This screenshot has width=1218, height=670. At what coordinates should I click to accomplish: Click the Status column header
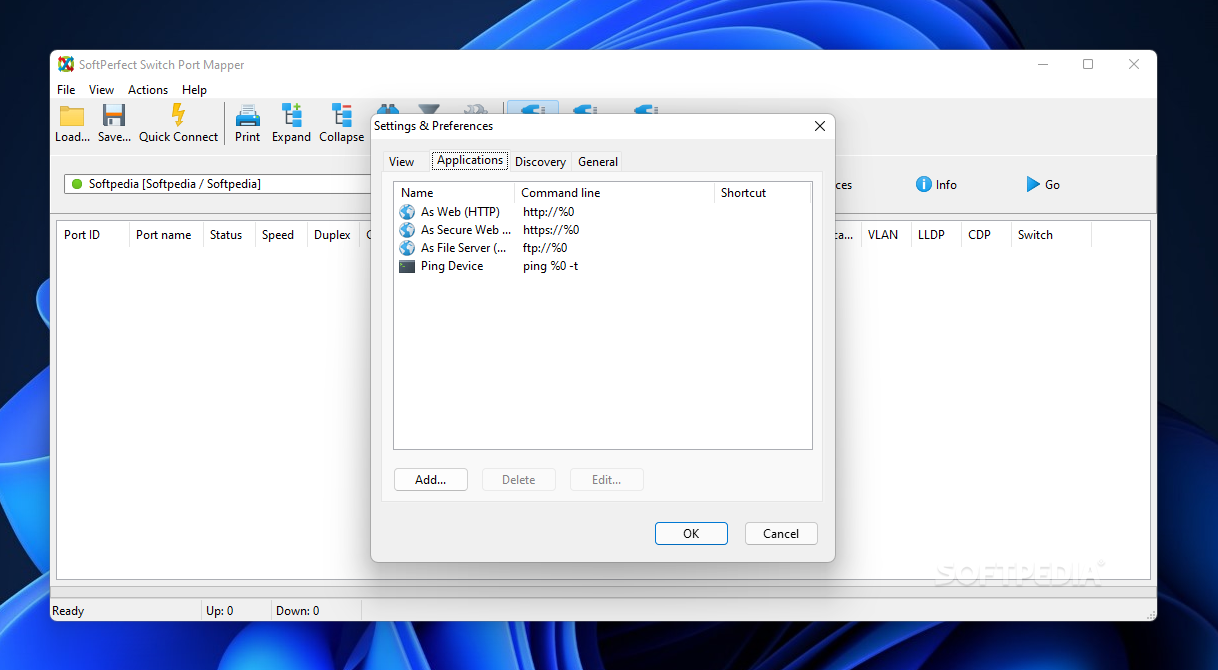229,235
